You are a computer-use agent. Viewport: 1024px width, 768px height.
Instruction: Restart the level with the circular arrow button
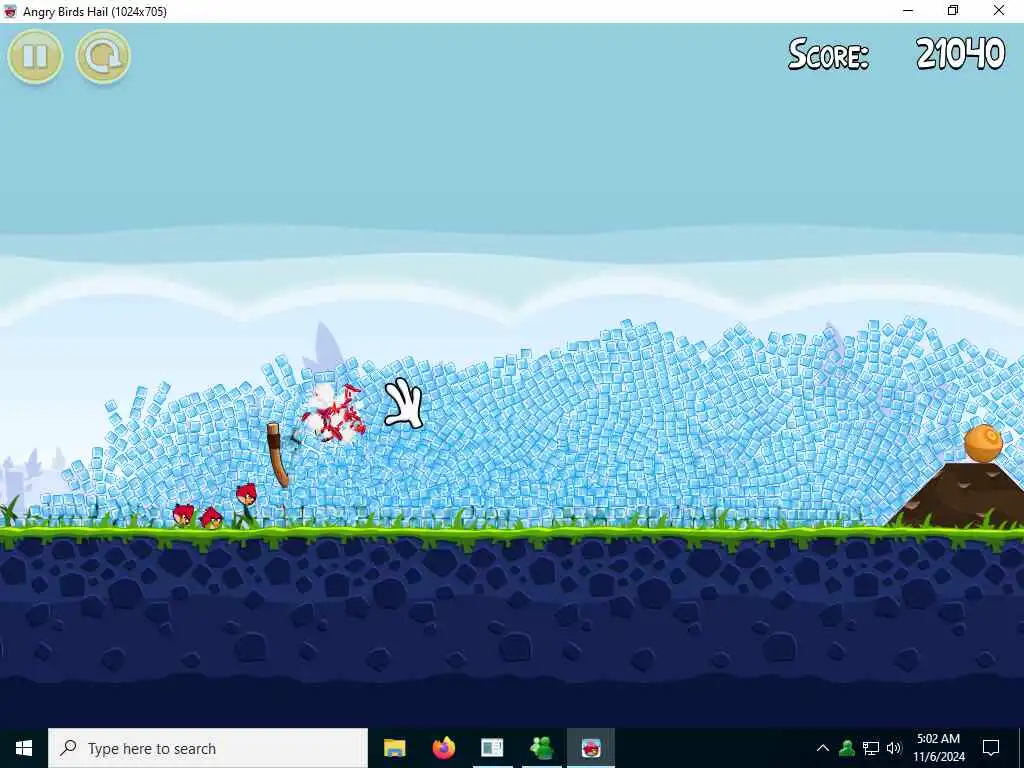(x=103, y=57)
